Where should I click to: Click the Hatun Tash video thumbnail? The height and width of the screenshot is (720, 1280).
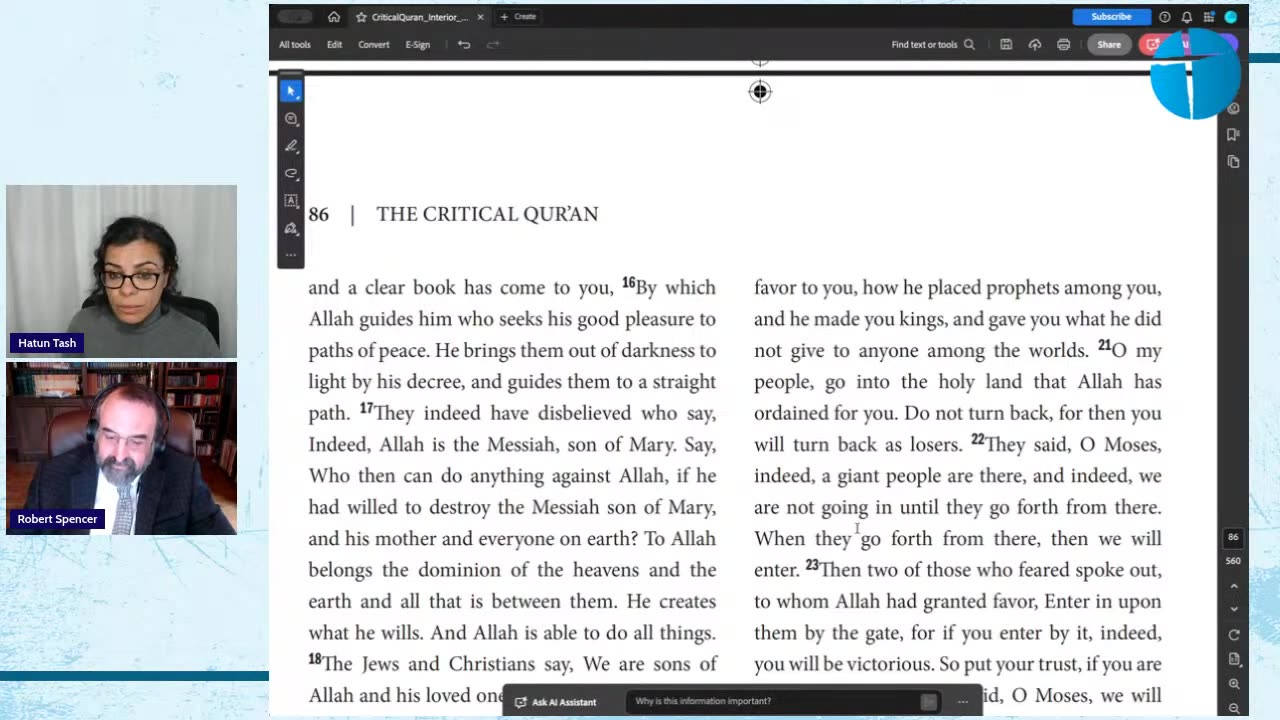(x=121, y=271)
